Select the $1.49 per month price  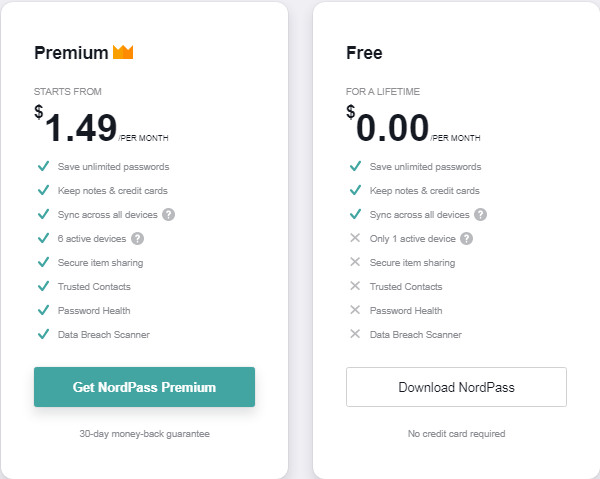pos(101,126)
